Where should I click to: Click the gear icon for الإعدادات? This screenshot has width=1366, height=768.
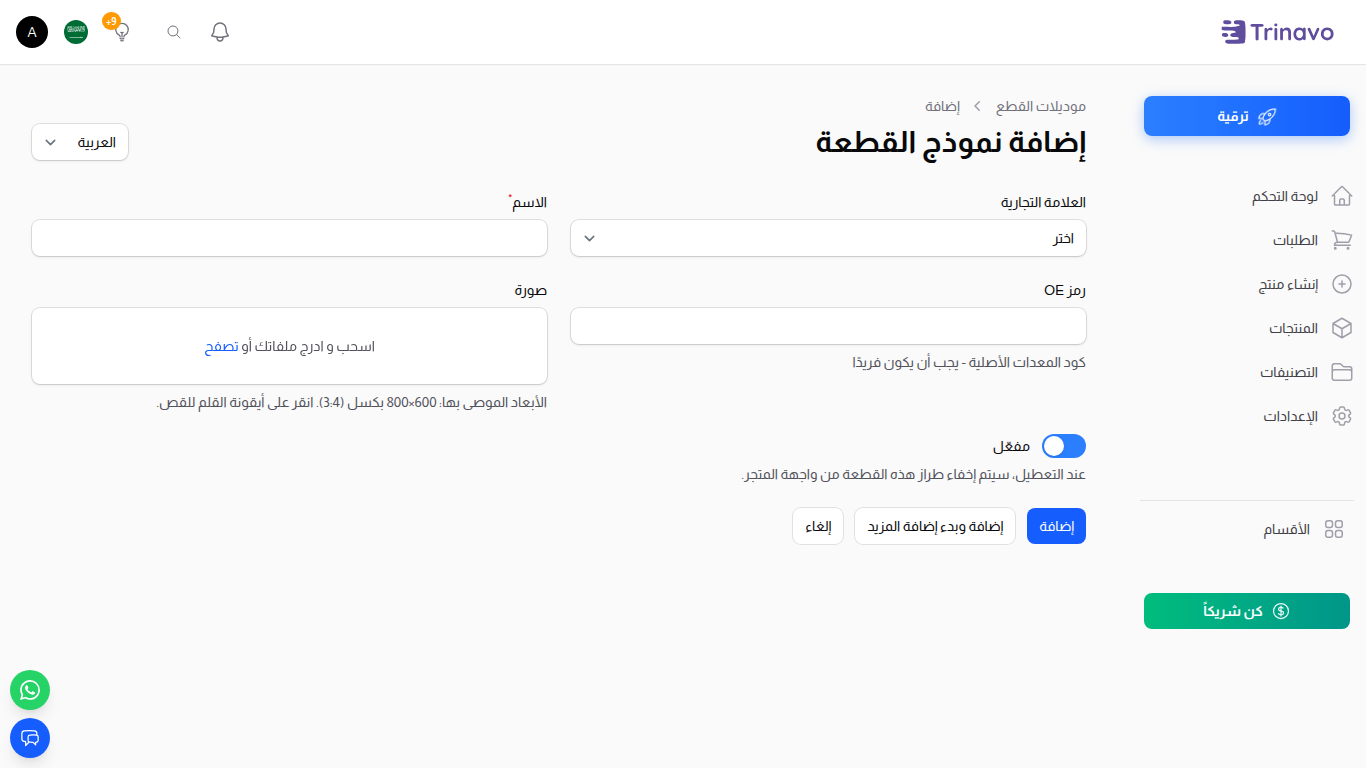click(x=1342, y=416)
